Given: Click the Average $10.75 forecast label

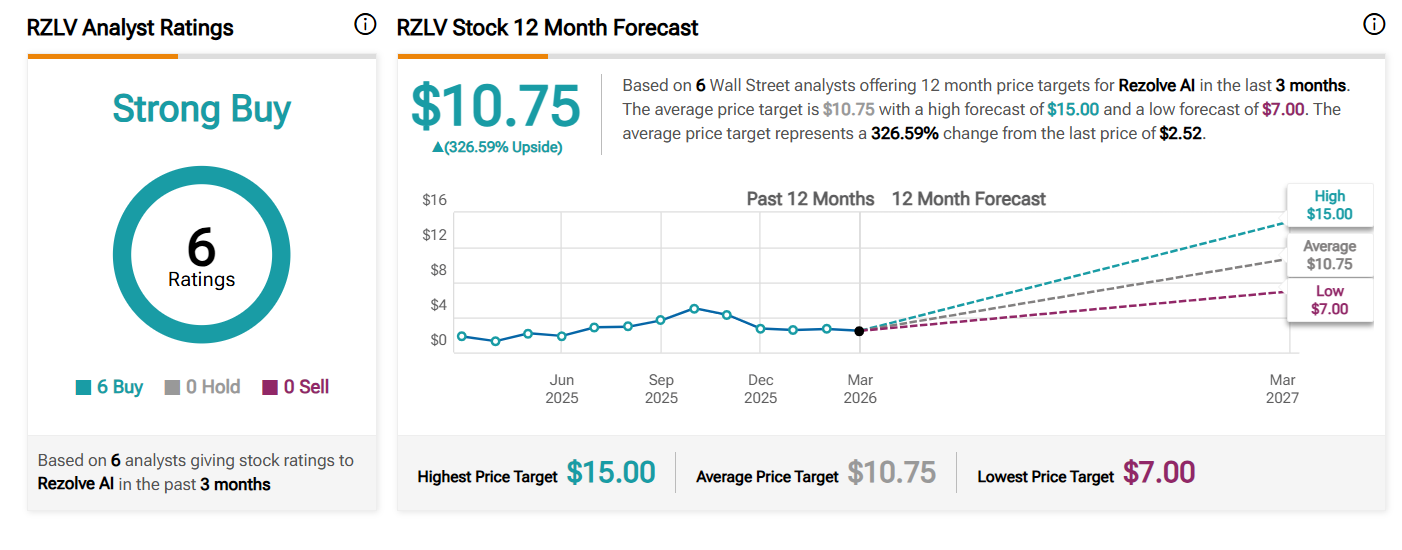Looking at the screenshot, I should (1329, 255).
